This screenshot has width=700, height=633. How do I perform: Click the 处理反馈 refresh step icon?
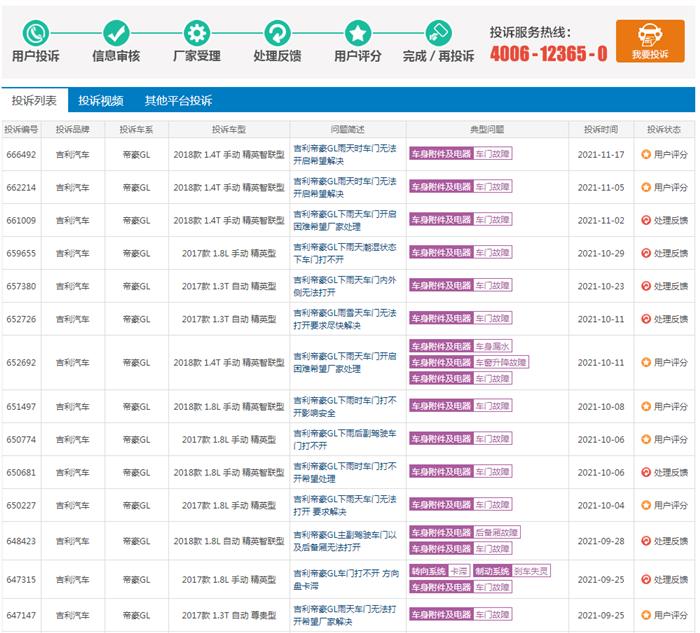point(277,33)
